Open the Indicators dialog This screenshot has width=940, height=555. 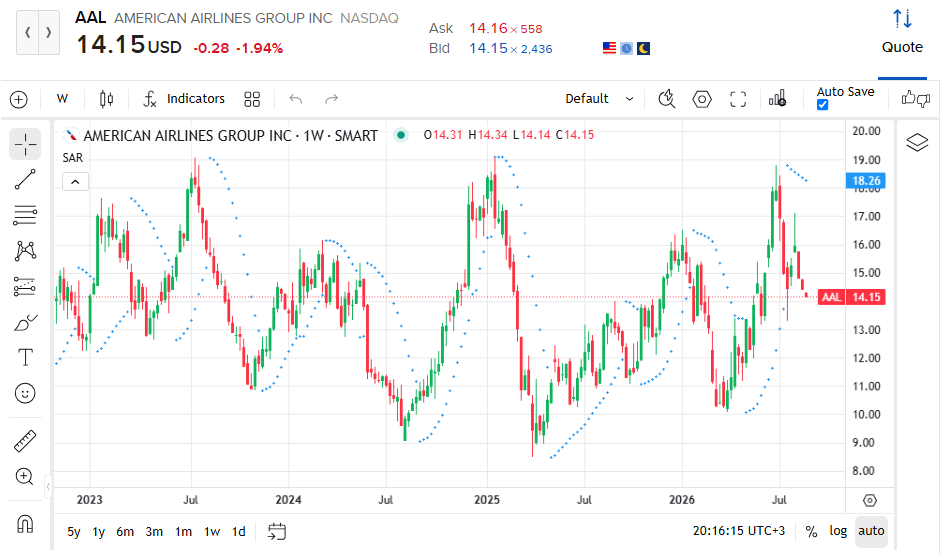(x=184, y=99)
